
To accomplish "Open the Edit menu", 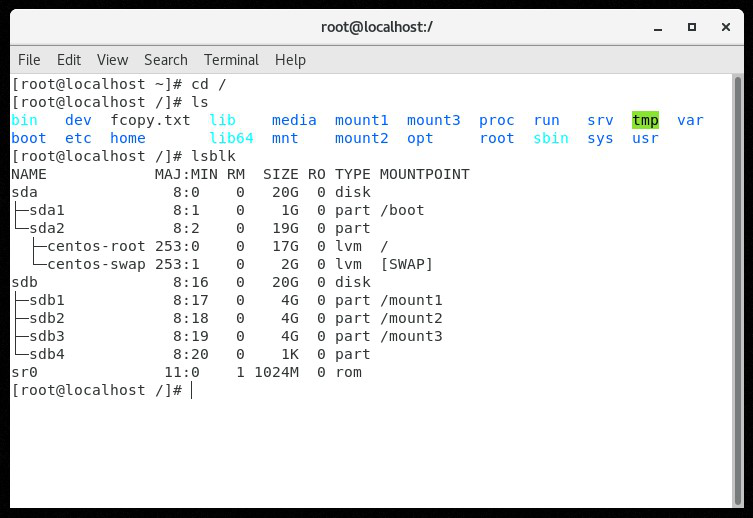I will tap(69, 60).
